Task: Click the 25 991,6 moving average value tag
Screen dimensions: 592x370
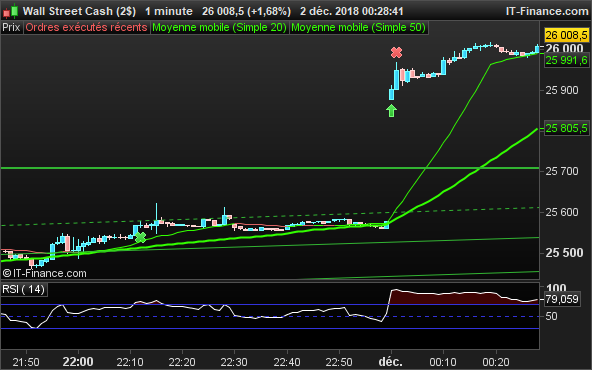Action: tap(566, 60)
